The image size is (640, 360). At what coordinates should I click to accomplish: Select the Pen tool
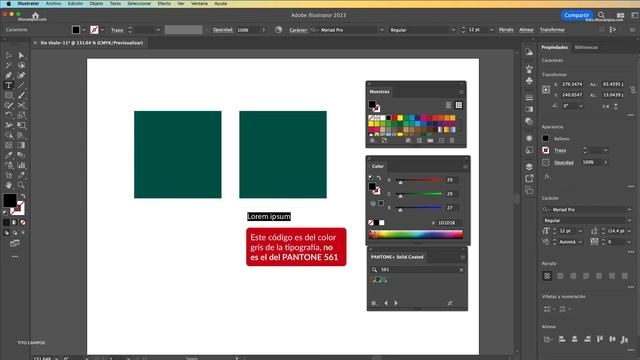click(x=9, y=75)
